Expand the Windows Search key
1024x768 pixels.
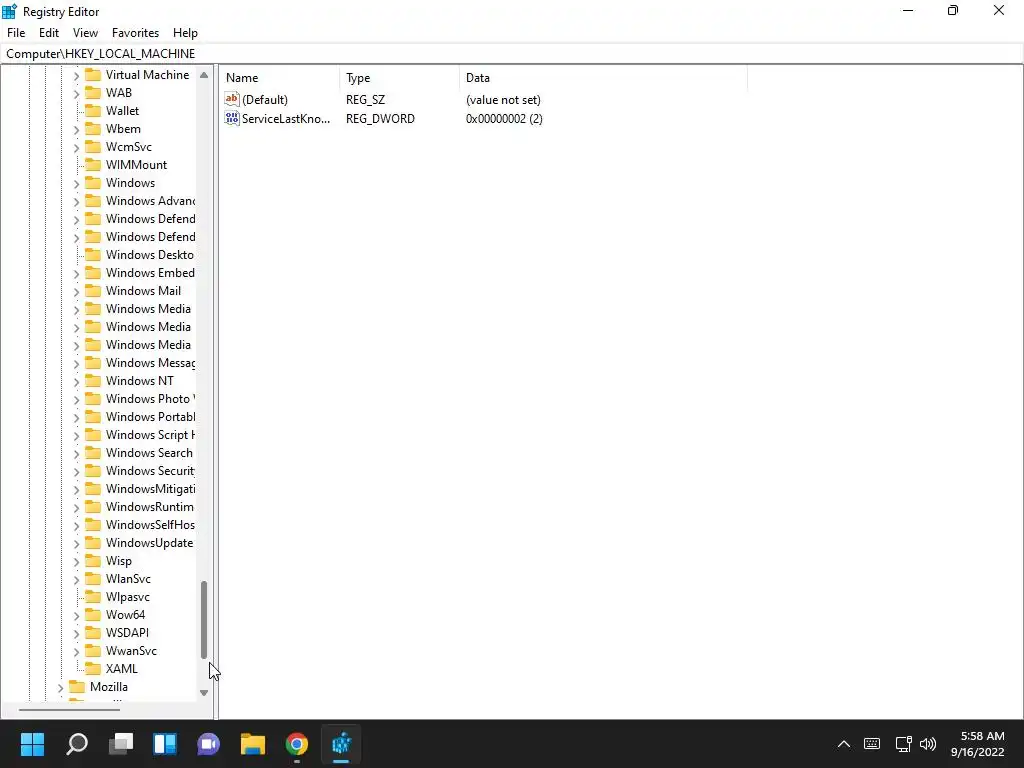76,453
